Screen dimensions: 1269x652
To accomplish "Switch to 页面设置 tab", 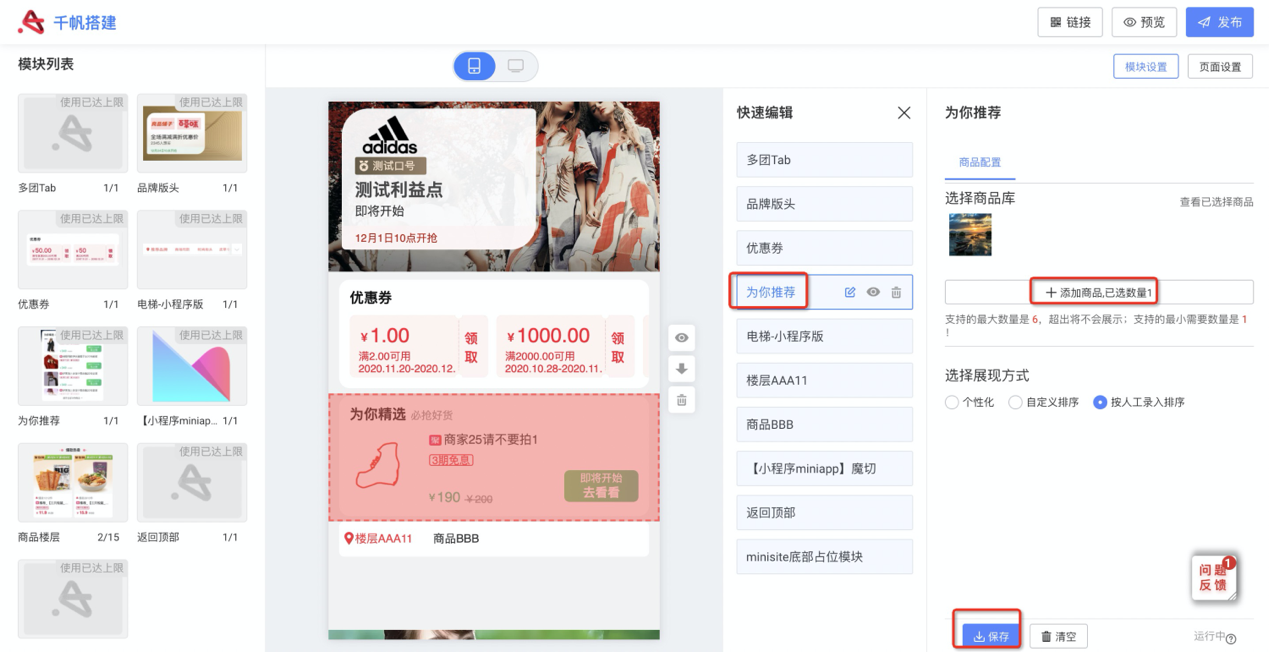I will click(x=1219, y=67).
